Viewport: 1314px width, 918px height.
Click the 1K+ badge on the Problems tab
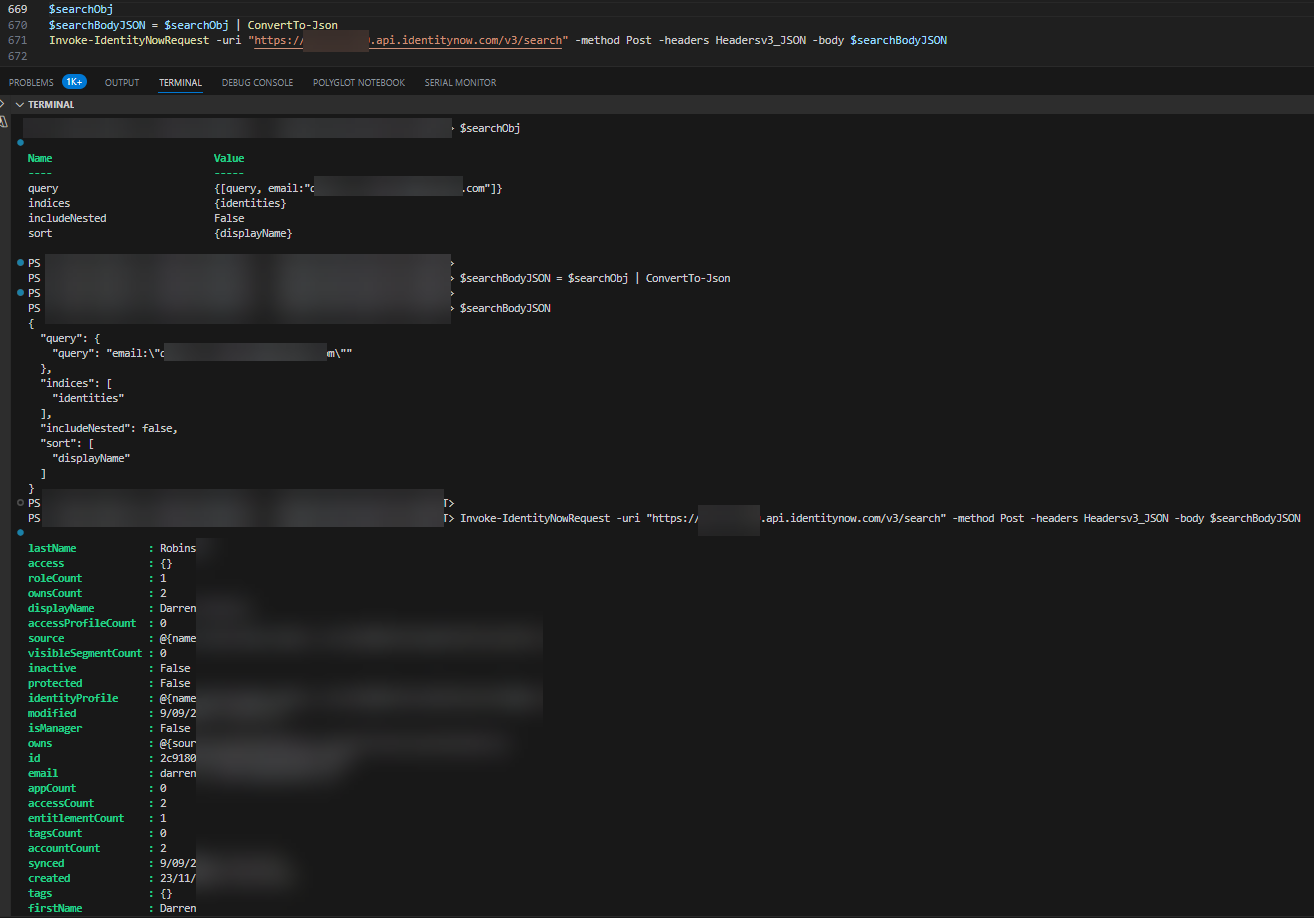point(74,82)
